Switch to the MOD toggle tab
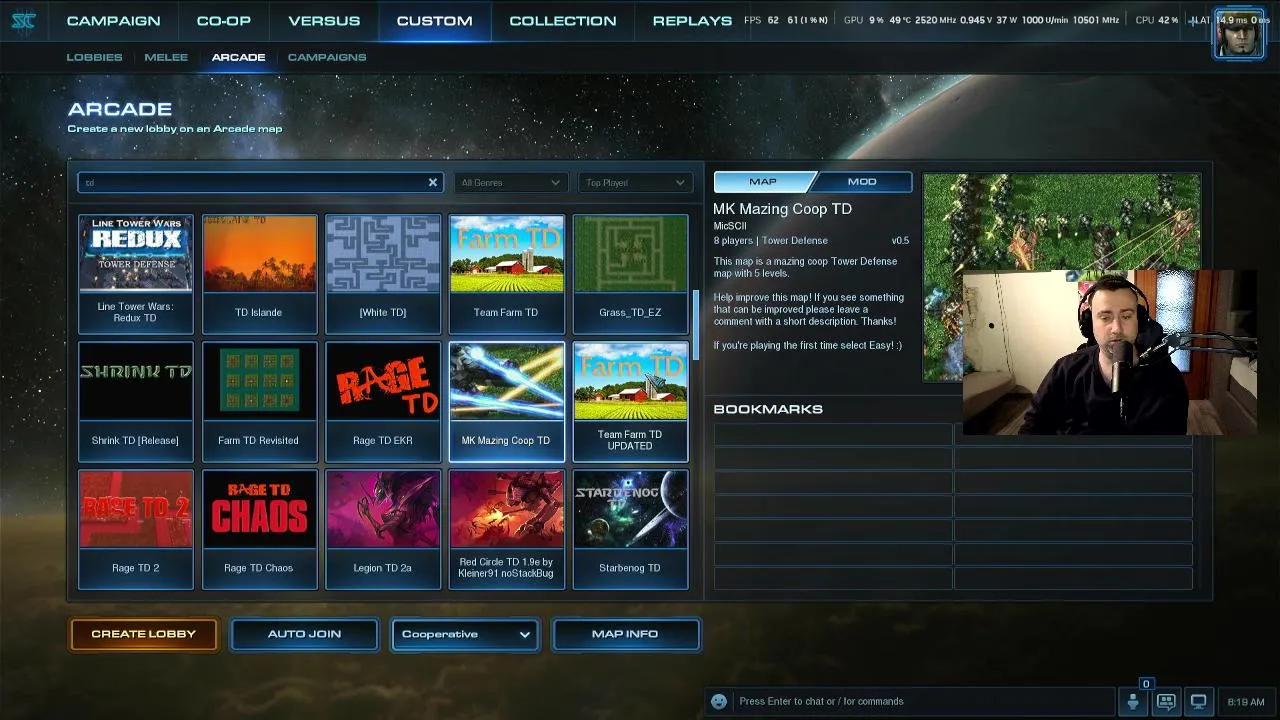1280x720 pixels. click(862, 182)
